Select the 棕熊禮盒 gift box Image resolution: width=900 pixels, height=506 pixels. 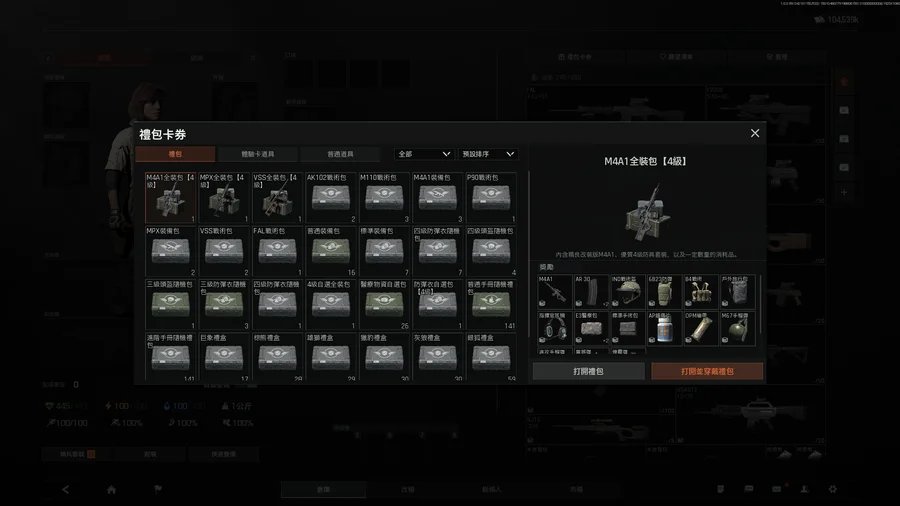pyautogui.click(x=277, y=356)
